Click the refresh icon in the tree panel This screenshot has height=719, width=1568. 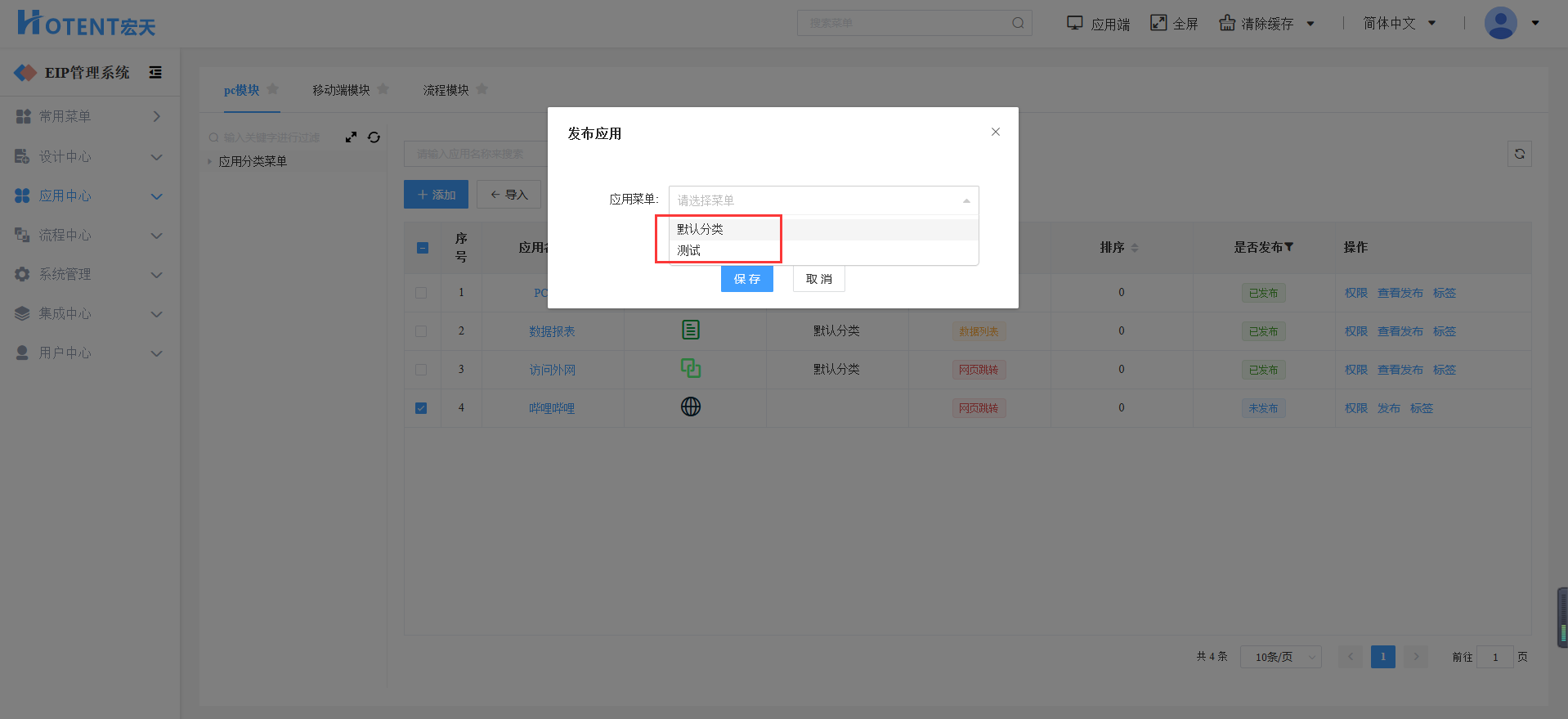coord(374,137)
